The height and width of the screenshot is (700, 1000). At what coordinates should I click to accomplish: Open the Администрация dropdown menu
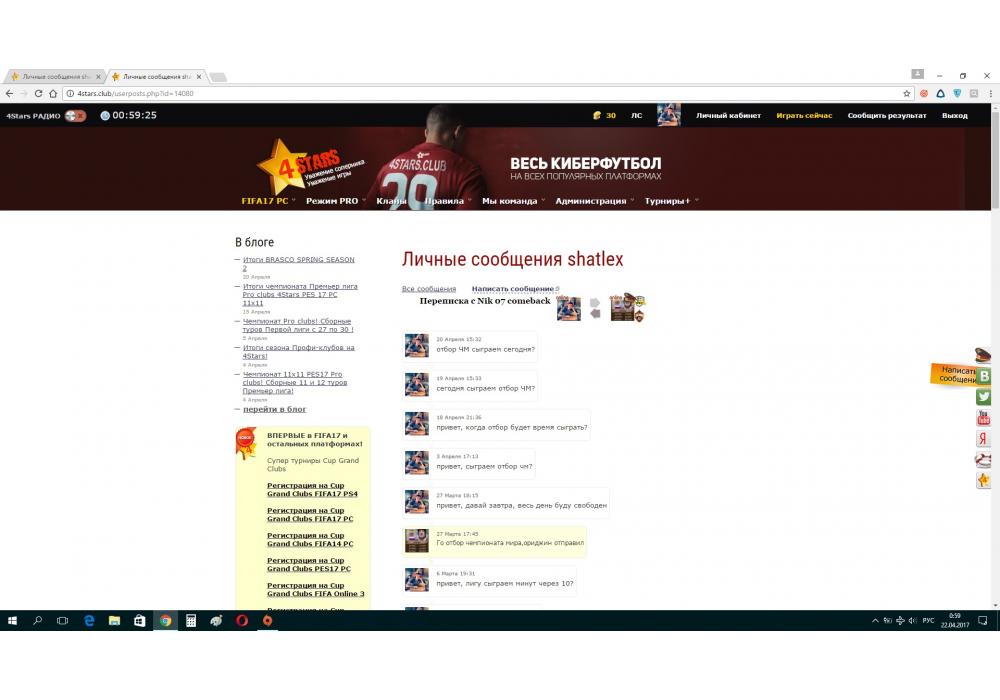593,201
